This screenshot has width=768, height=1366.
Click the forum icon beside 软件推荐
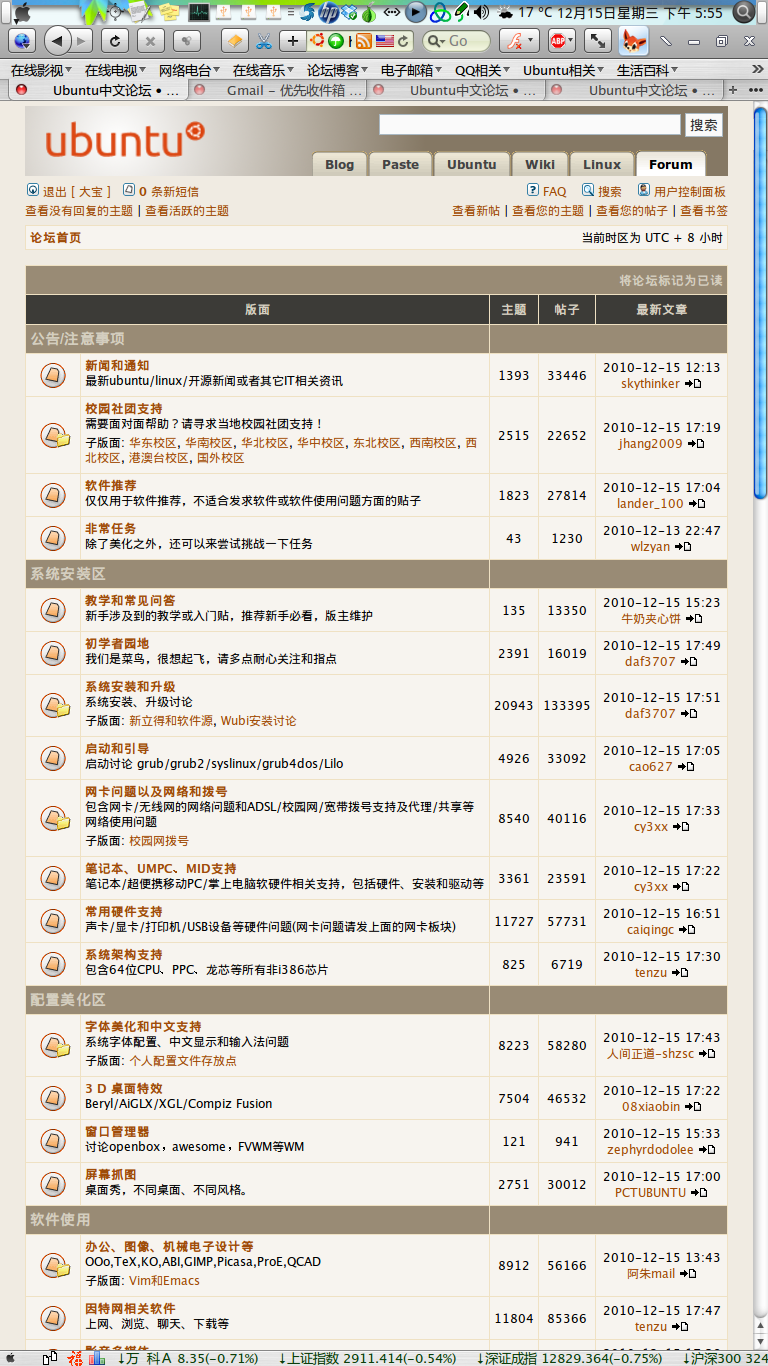coord(53,495)
